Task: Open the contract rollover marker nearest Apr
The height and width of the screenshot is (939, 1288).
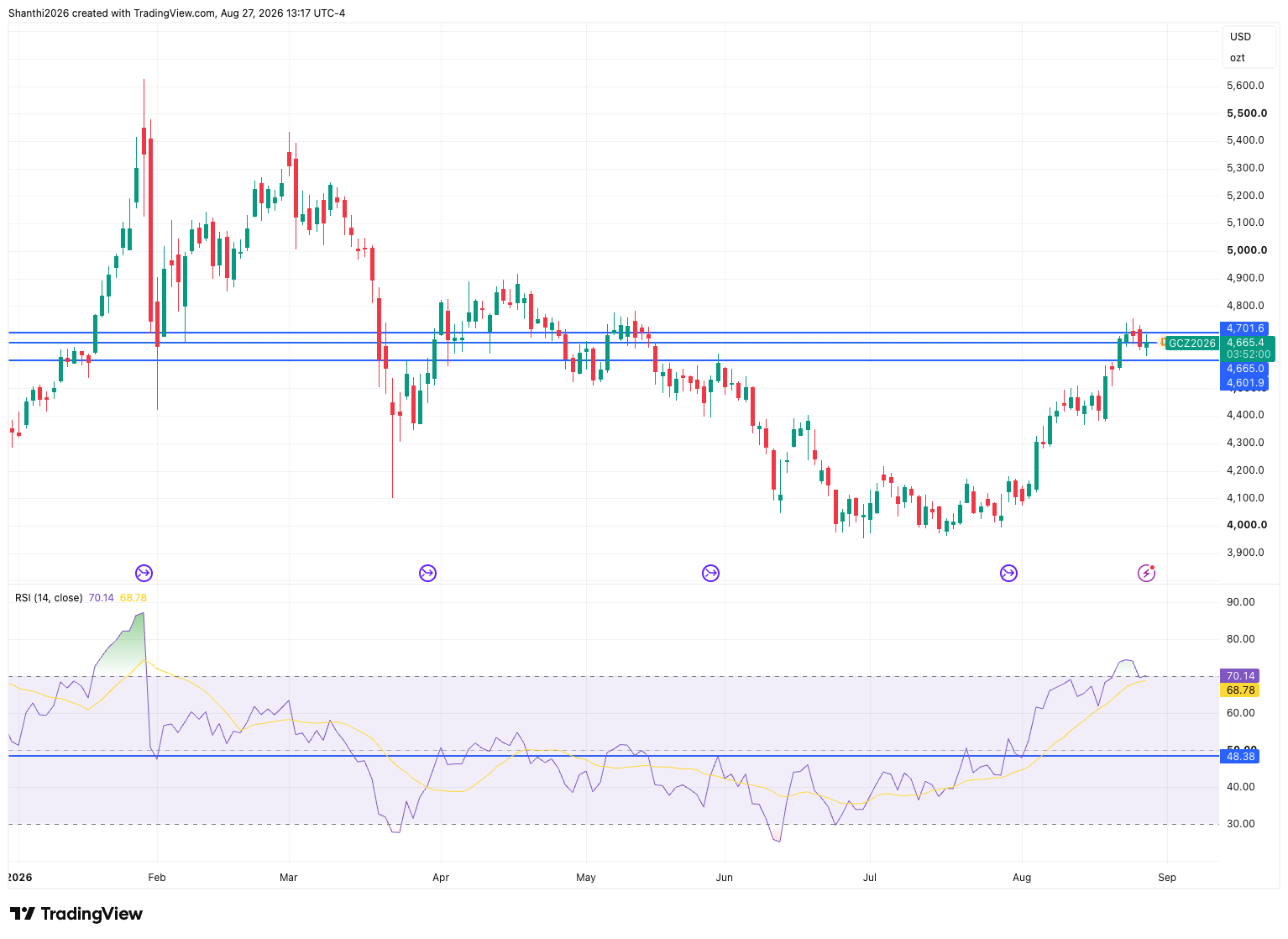Action: click(427, 574)
